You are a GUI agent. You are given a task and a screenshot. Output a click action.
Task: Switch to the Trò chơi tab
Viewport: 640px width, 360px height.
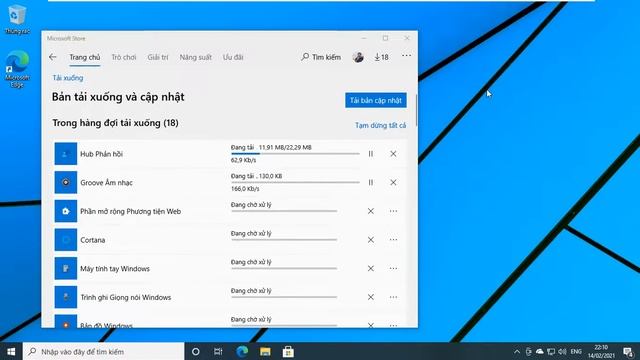click(x=124, y=57)
